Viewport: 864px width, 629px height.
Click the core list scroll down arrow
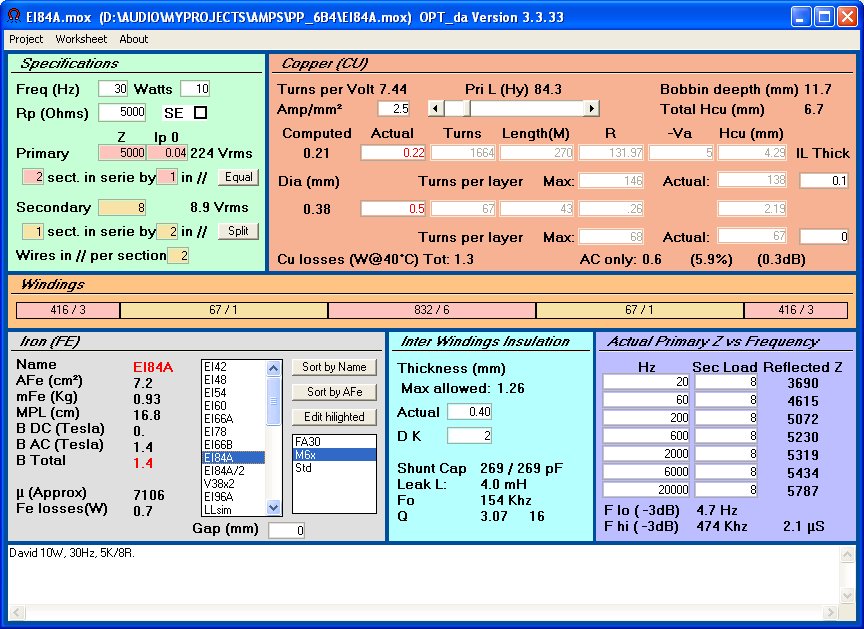click(274, 507)
